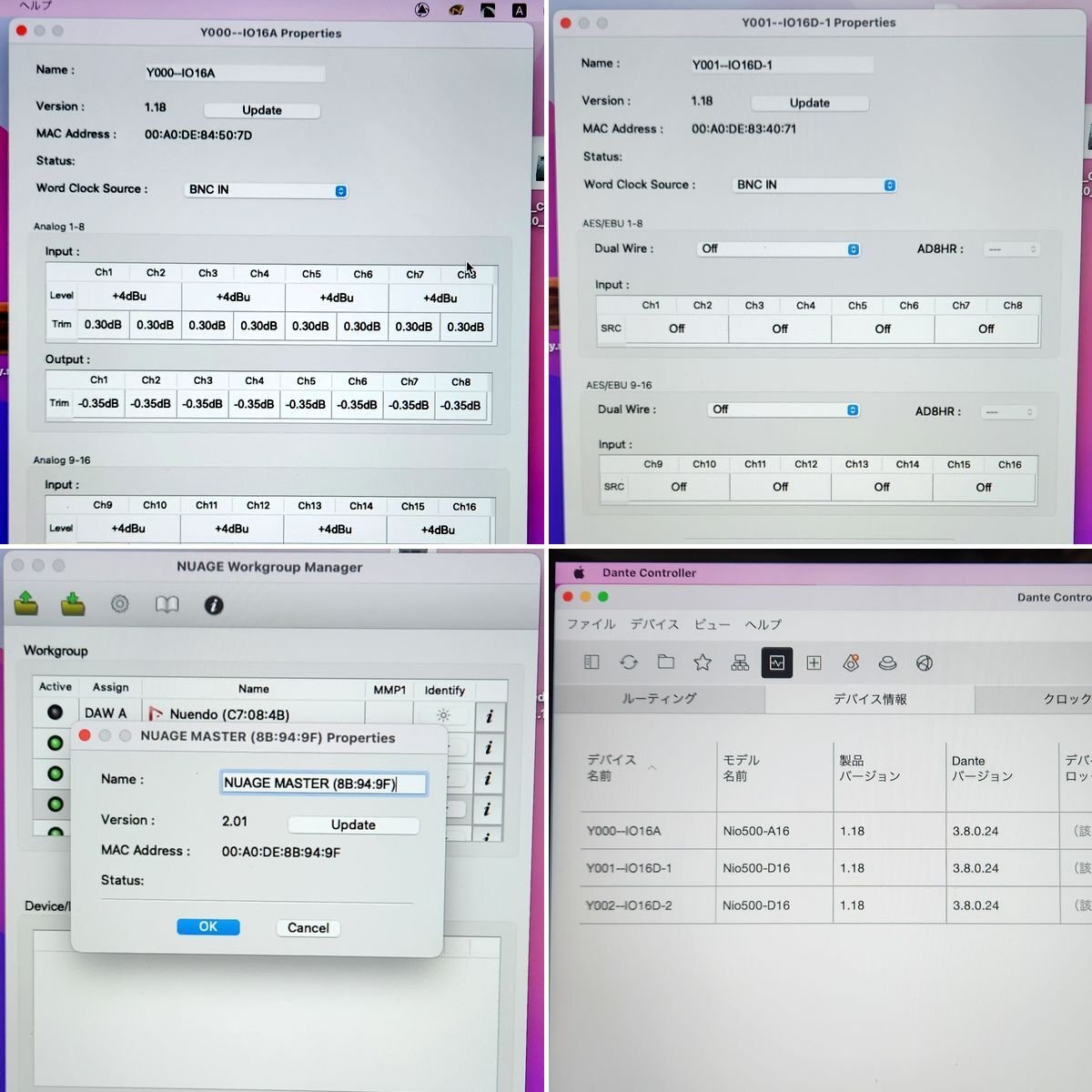Viewport: 1092px width, 1092px height.
Task: Open the ファイル menu in Dante Controller
Action: pos(591,624)
